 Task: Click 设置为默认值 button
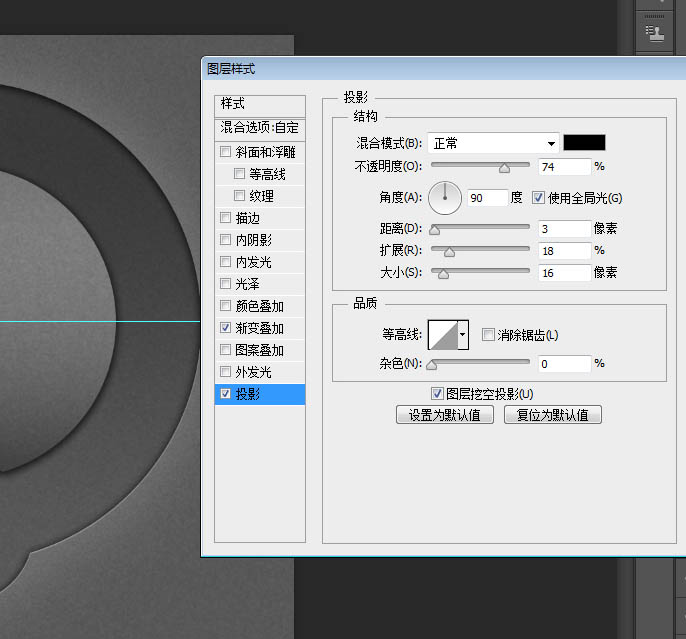pyautogui.click(x=445, y=415)
